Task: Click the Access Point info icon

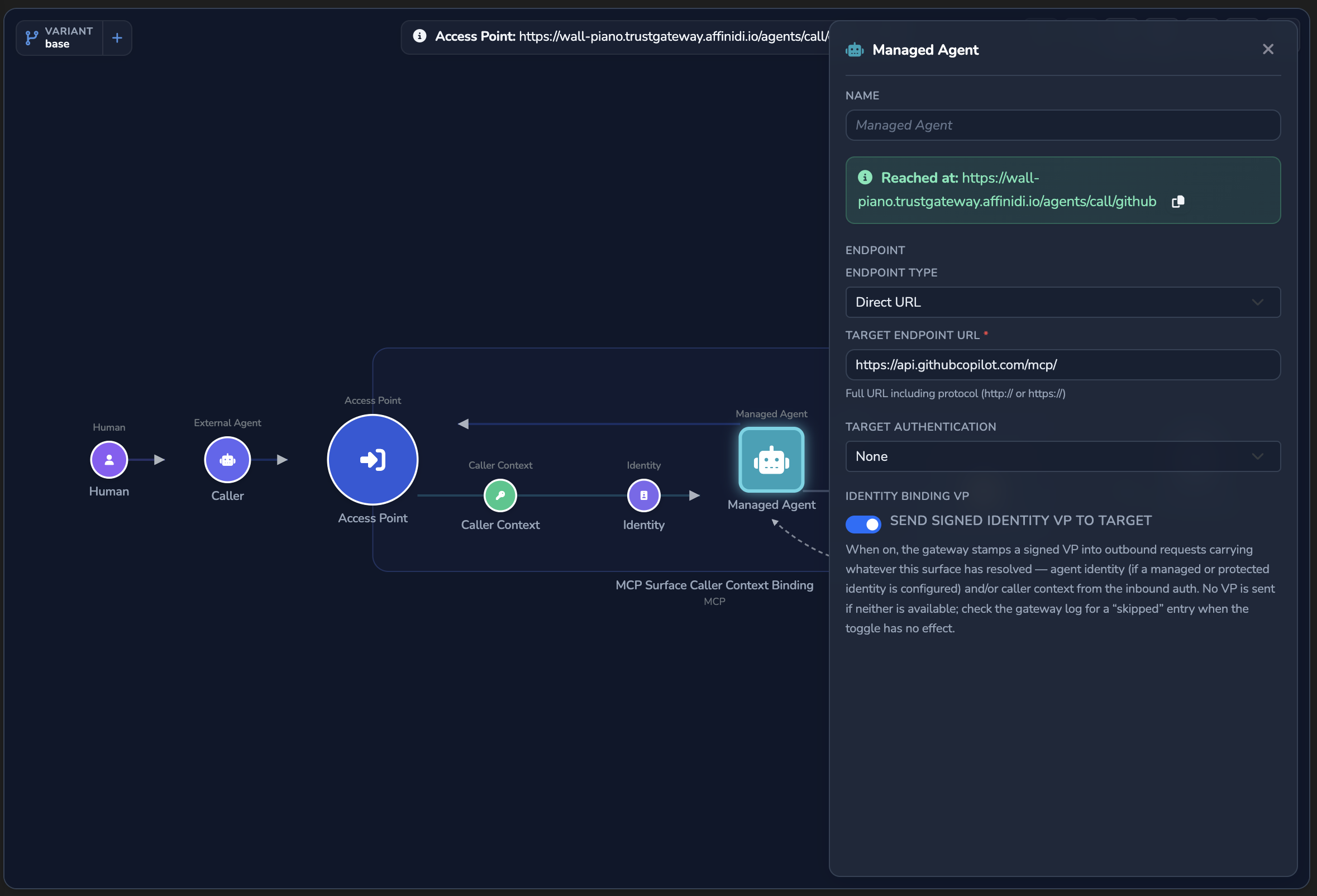Action: coord(419,36)
